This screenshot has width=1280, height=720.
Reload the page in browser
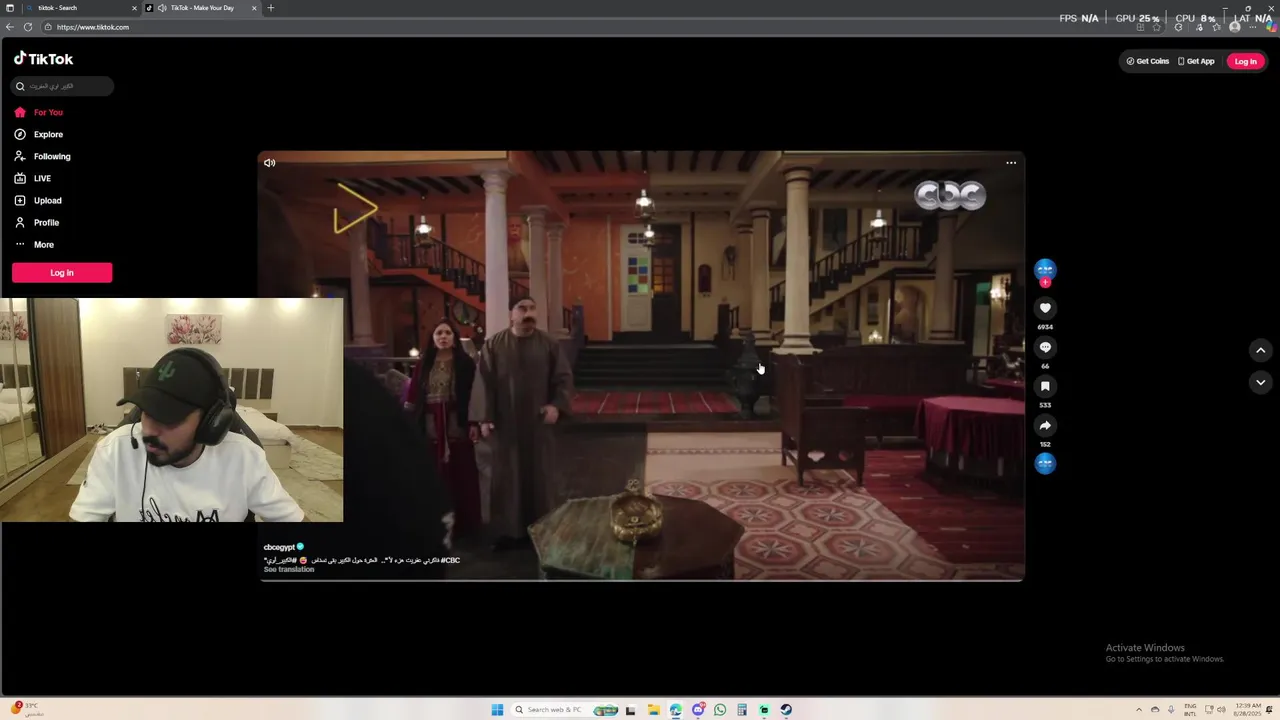(28, 27)
